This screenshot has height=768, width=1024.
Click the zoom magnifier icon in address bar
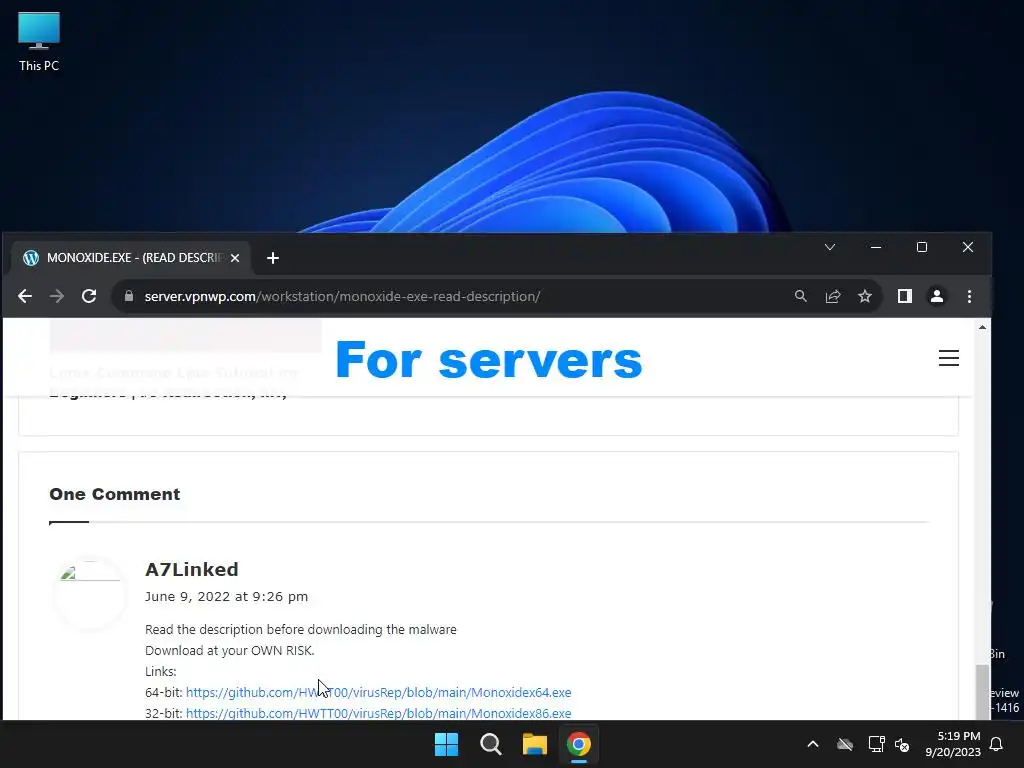pyautogui.click(x=801, y=296)
